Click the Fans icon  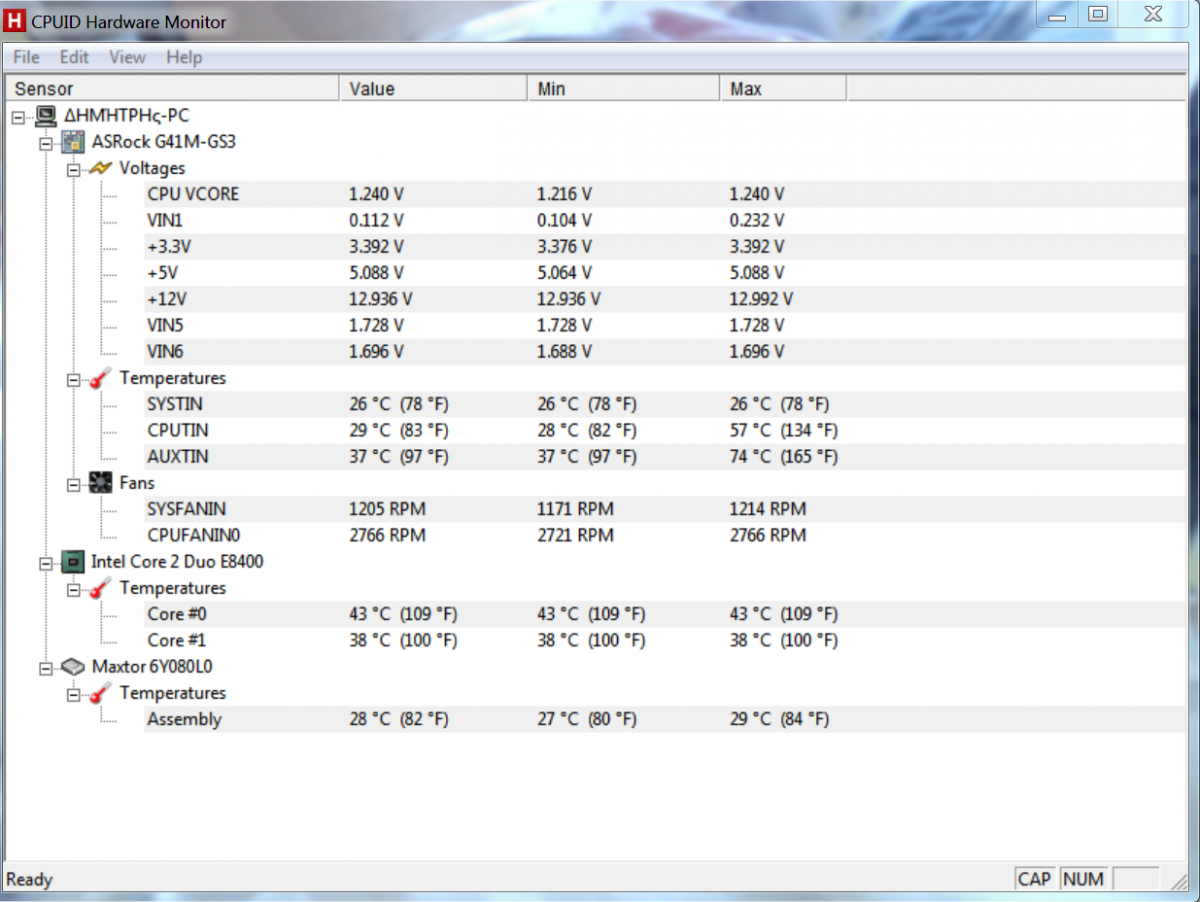point(100,483)
